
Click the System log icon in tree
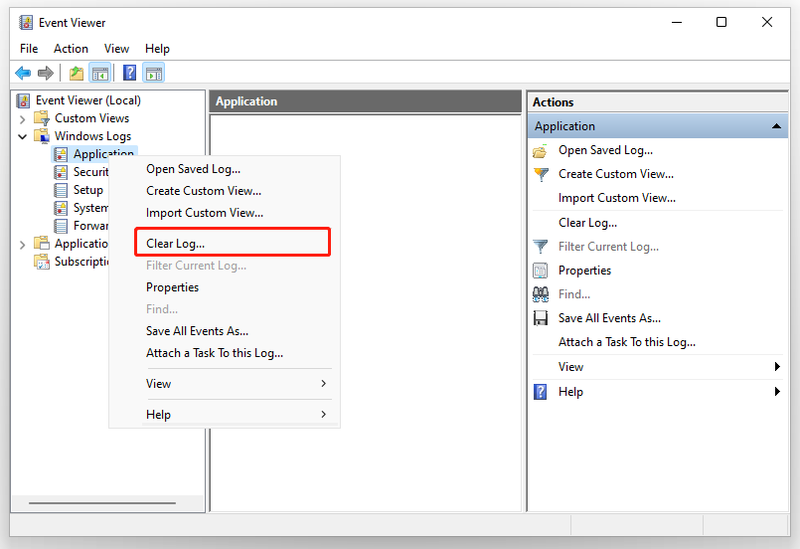click(61, 208)
